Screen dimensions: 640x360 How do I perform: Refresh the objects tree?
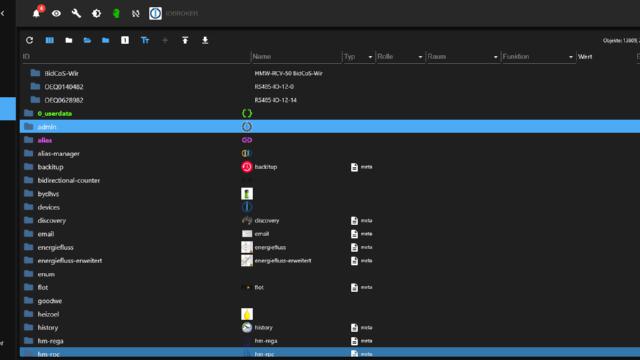point(29,40)
